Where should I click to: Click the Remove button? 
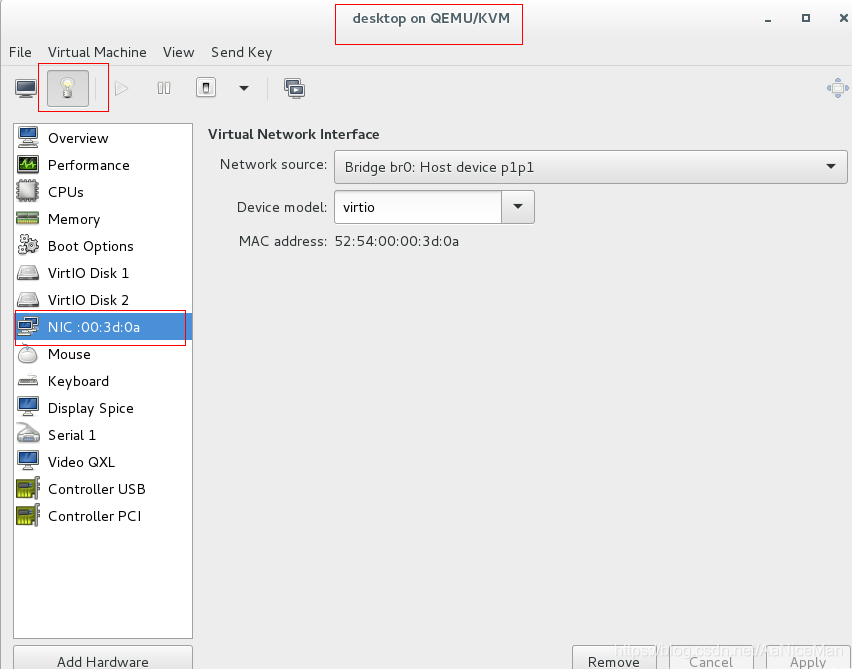click(x=614, y=659)
